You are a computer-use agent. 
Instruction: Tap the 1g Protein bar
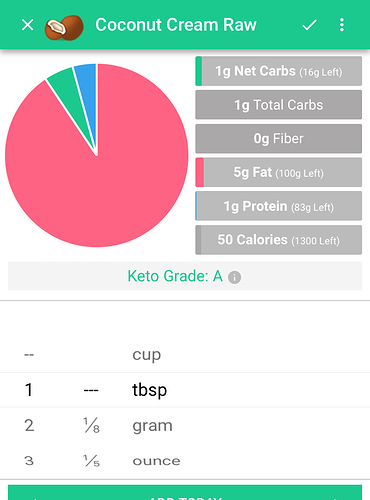click(x=279, y=206)
